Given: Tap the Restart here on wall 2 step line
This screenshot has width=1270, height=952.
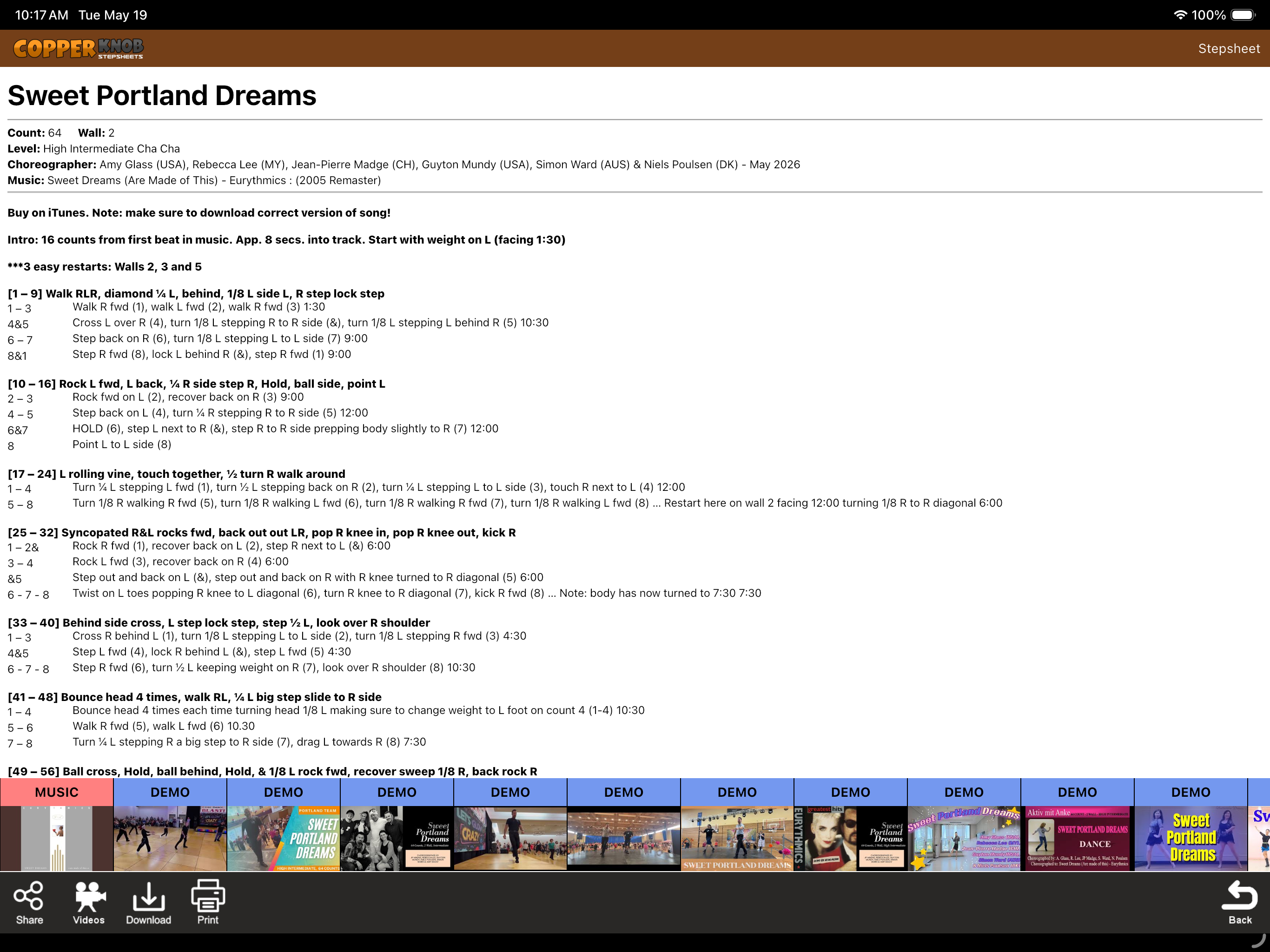Looking at the screenshot, I should tap(537, 503).
